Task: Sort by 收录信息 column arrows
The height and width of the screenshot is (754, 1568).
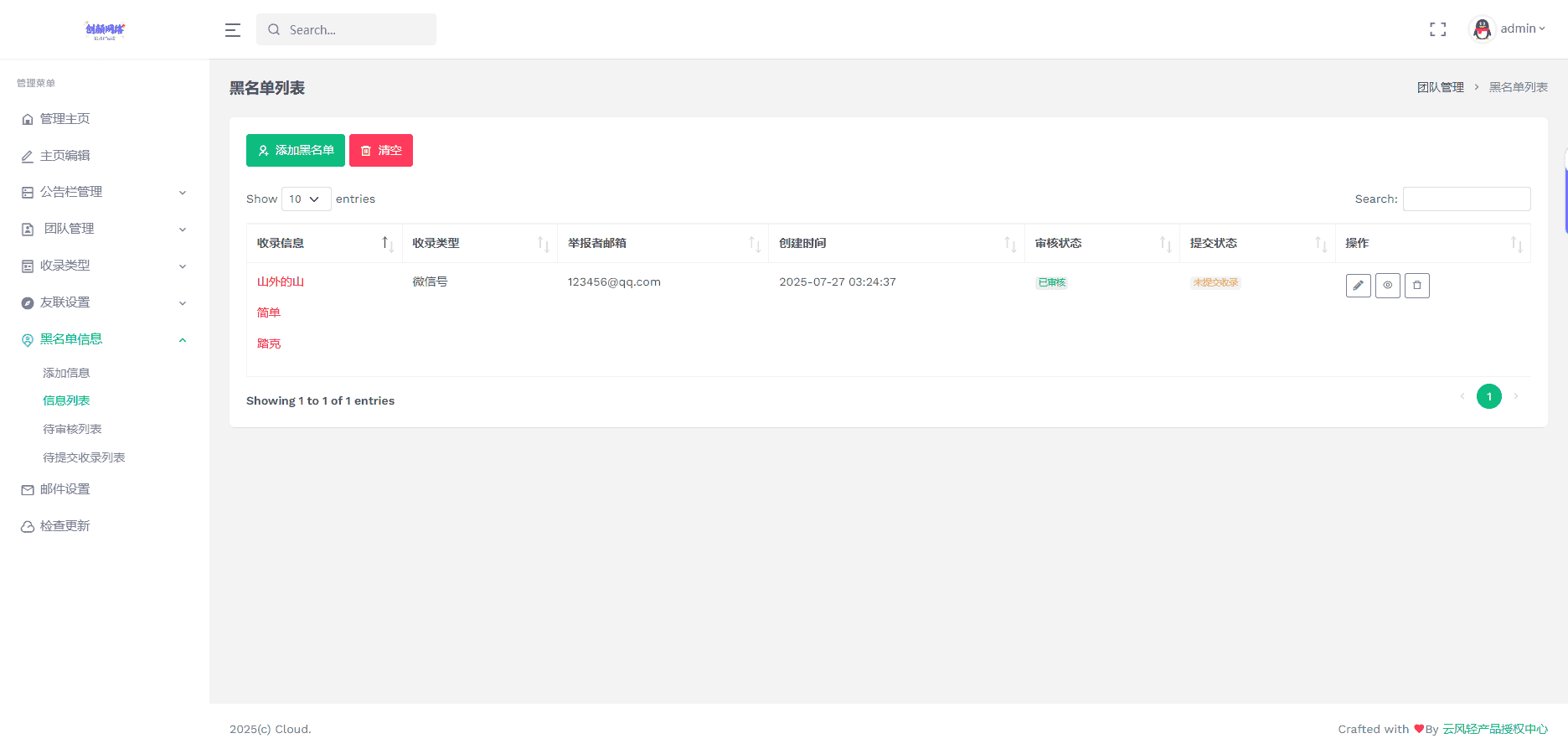Action: 388,244
